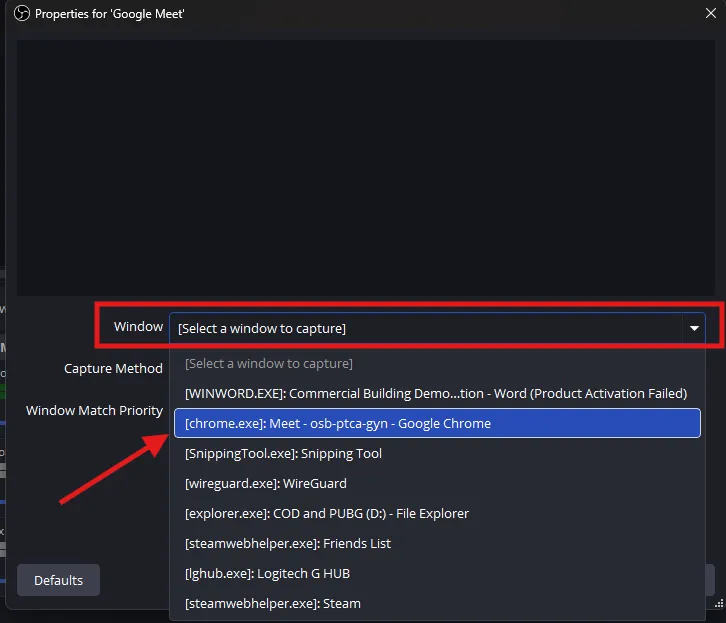The image size is (726, 623).
Task: Select the WINWORD.EXE Commercial Building window
Action: (x=436, y=393)
